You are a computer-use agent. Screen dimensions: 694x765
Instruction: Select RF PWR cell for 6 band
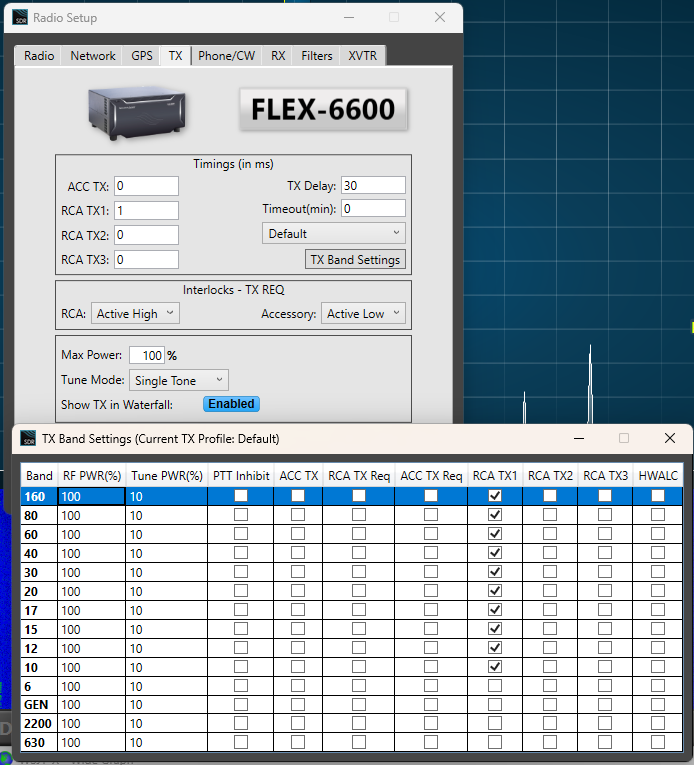(92, 686)
